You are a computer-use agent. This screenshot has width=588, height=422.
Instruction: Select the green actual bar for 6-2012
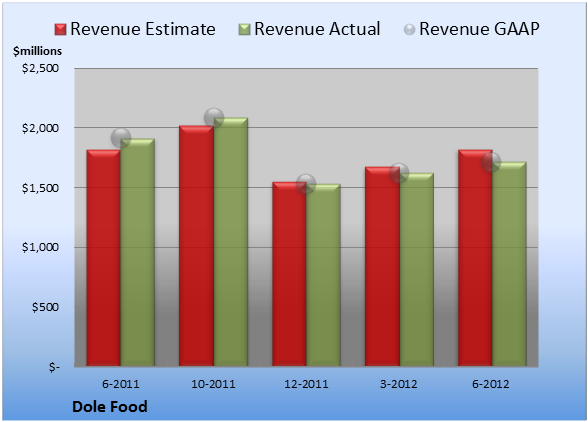(509, 264)
